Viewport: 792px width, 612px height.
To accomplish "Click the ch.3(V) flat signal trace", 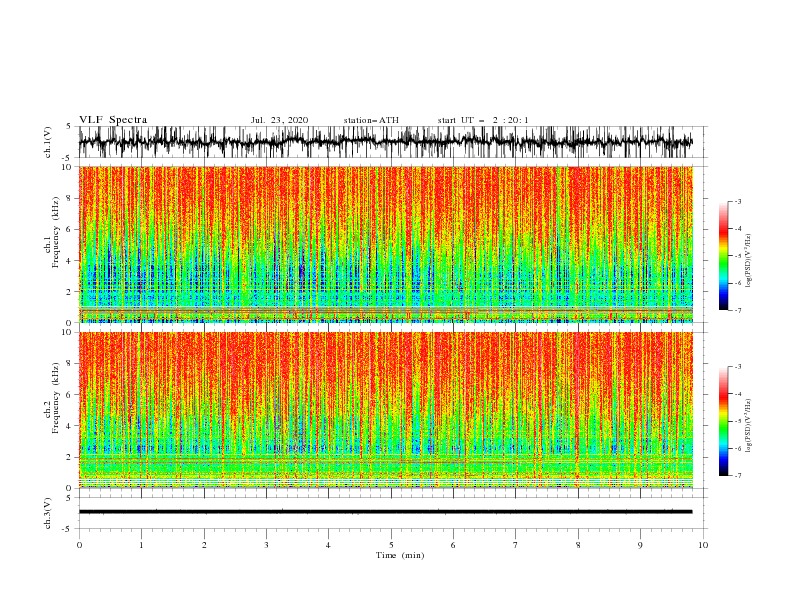I will pyautogui.click(x=385, y=512).
